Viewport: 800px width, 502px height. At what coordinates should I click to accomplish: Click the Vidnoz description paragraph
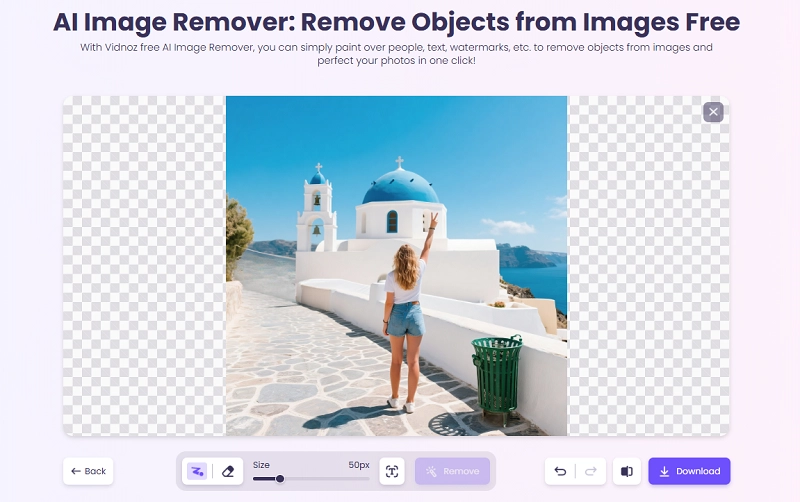(x=396, y=54)
